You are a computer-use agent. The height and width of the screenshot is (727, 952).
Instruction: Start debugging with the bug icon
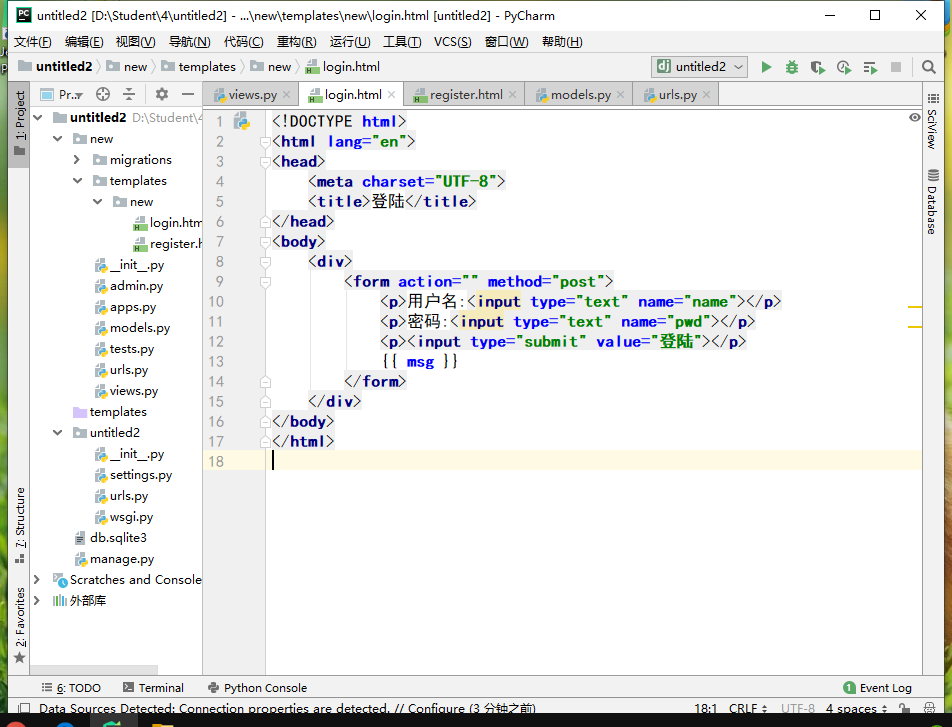[792, 67]
